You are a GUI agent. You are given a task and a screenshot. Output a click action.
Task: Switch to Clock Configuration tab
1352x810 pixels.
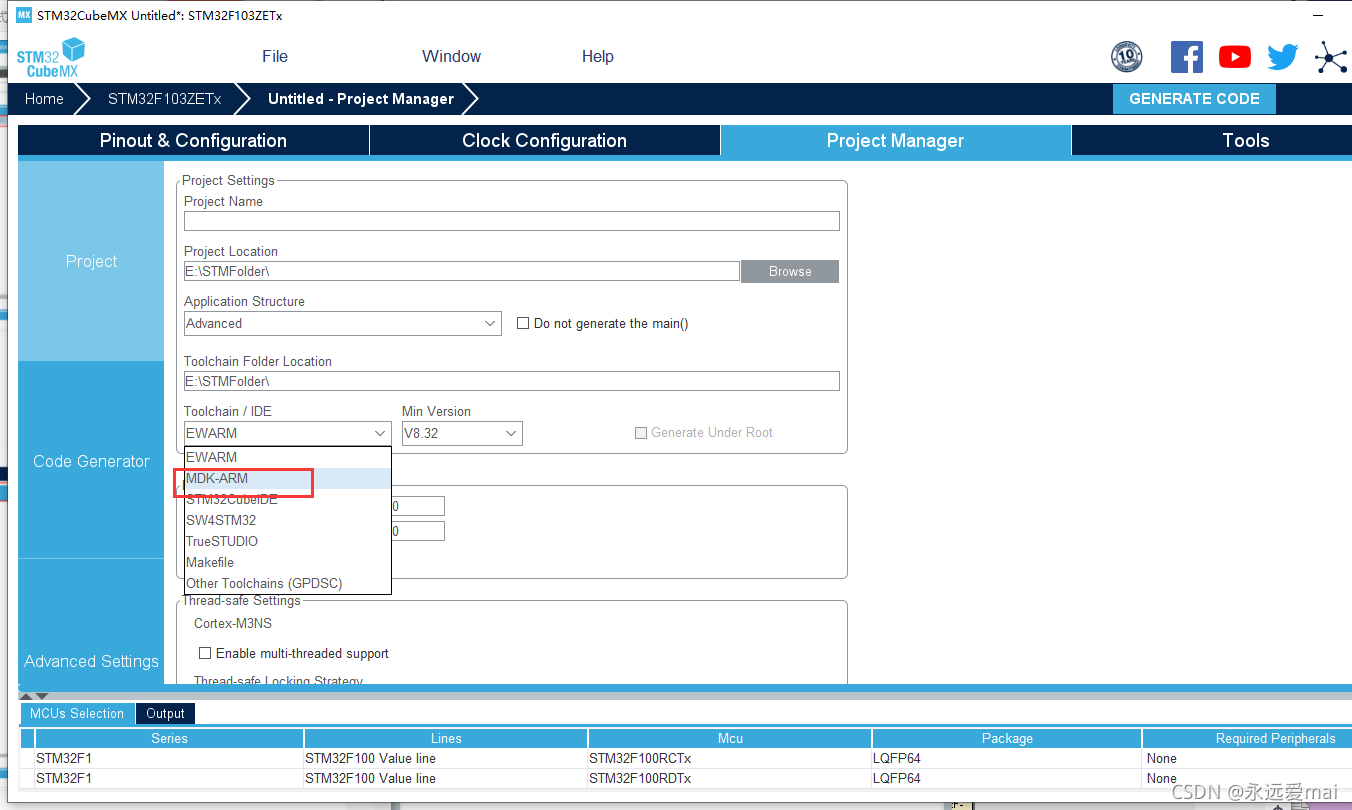click(545, 141)
